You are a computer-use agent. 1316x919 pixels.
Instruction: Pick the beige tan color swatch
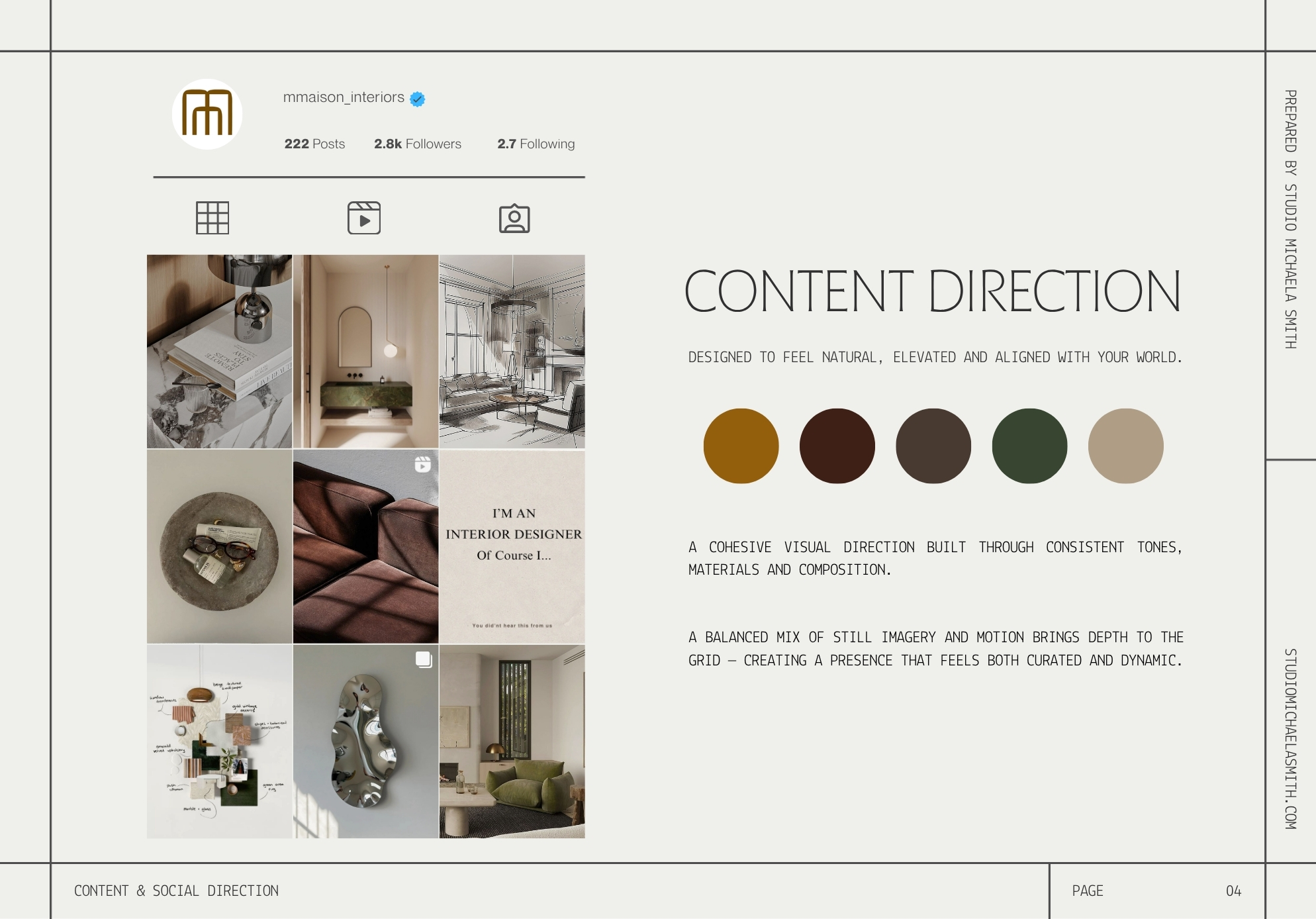tap(1125, 446)
